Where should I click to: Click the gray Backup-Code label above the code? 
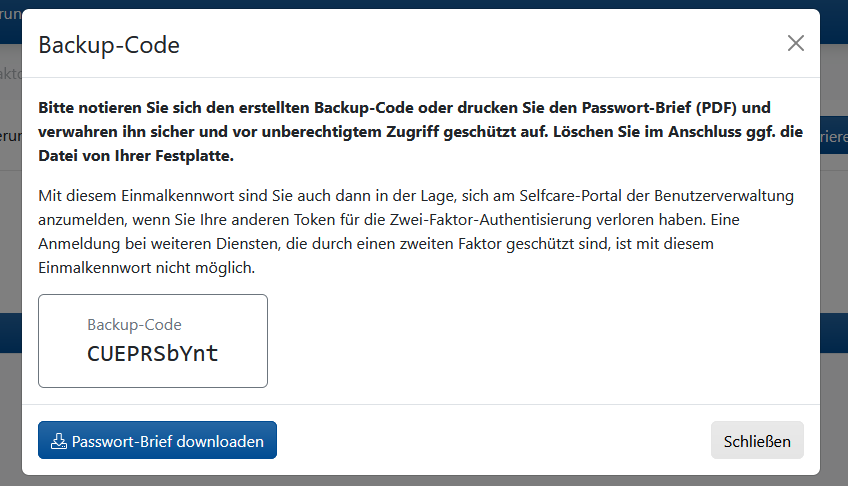click(x=134, y=324)
